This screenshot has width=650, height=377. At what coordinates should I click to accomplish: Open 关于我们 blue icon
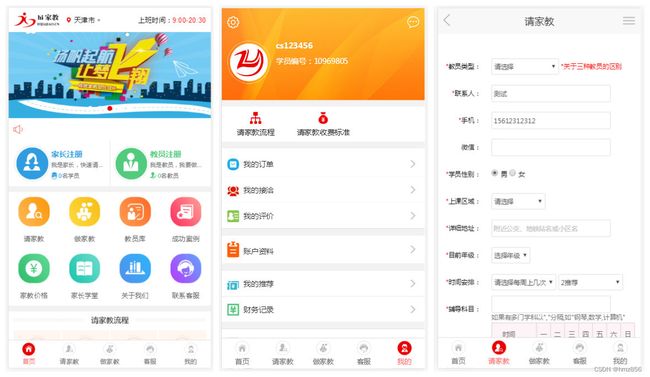(135, 269)
